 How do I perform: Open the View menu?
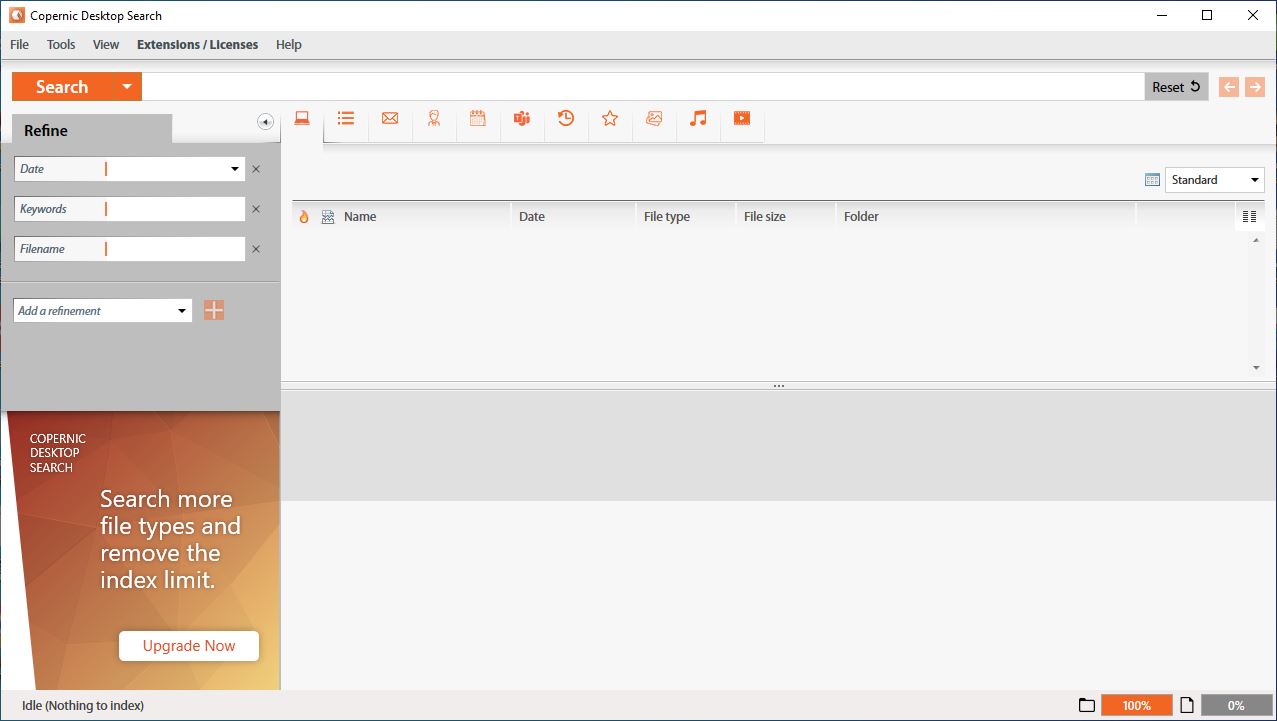(x=106, y=45)
